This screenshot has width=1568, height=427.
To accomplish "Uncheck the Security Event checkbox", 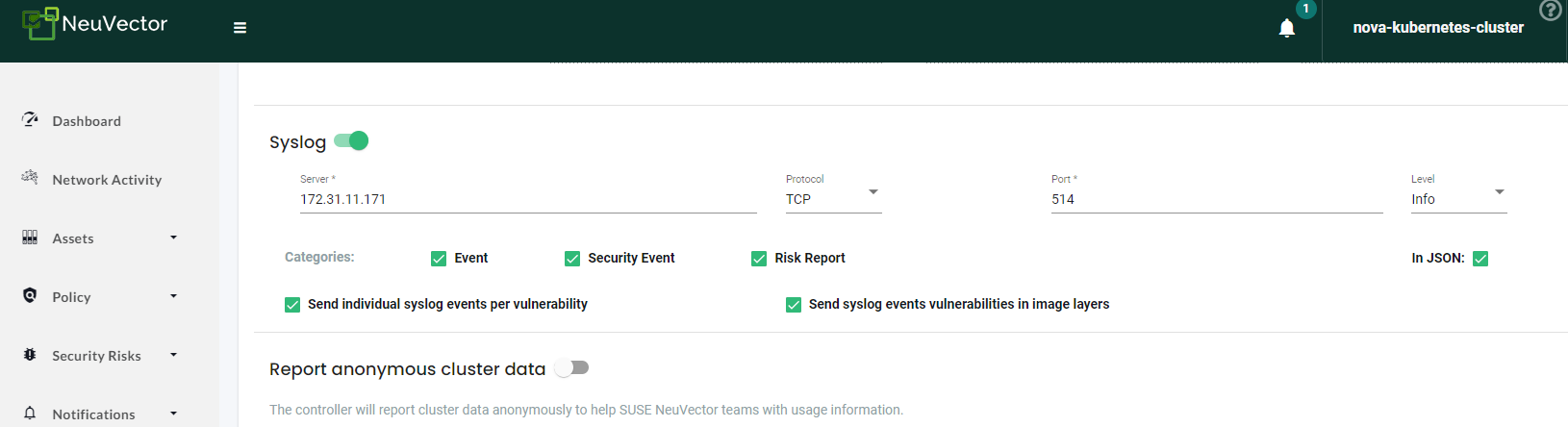I will [572, 259].
